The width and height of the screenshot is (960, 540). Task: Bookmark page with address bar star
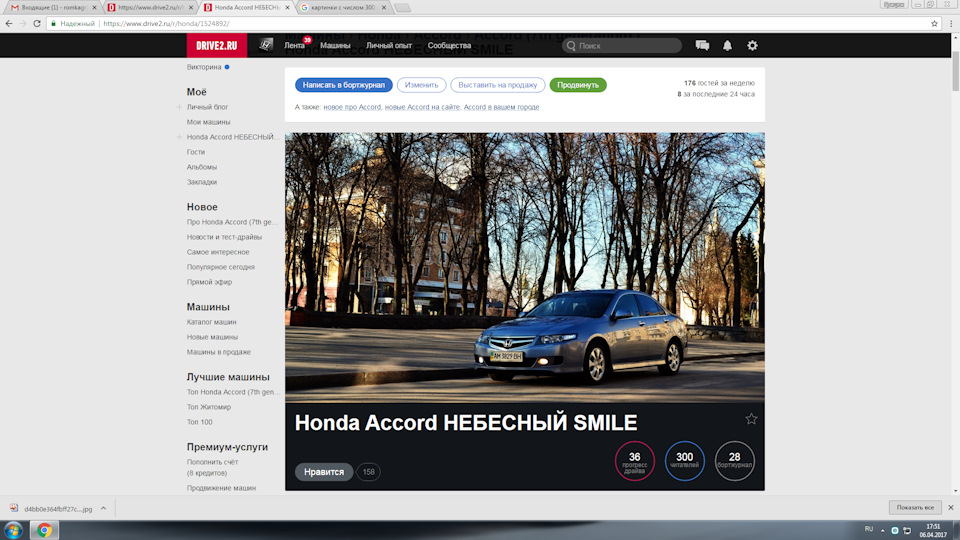(x=934, y=23)
